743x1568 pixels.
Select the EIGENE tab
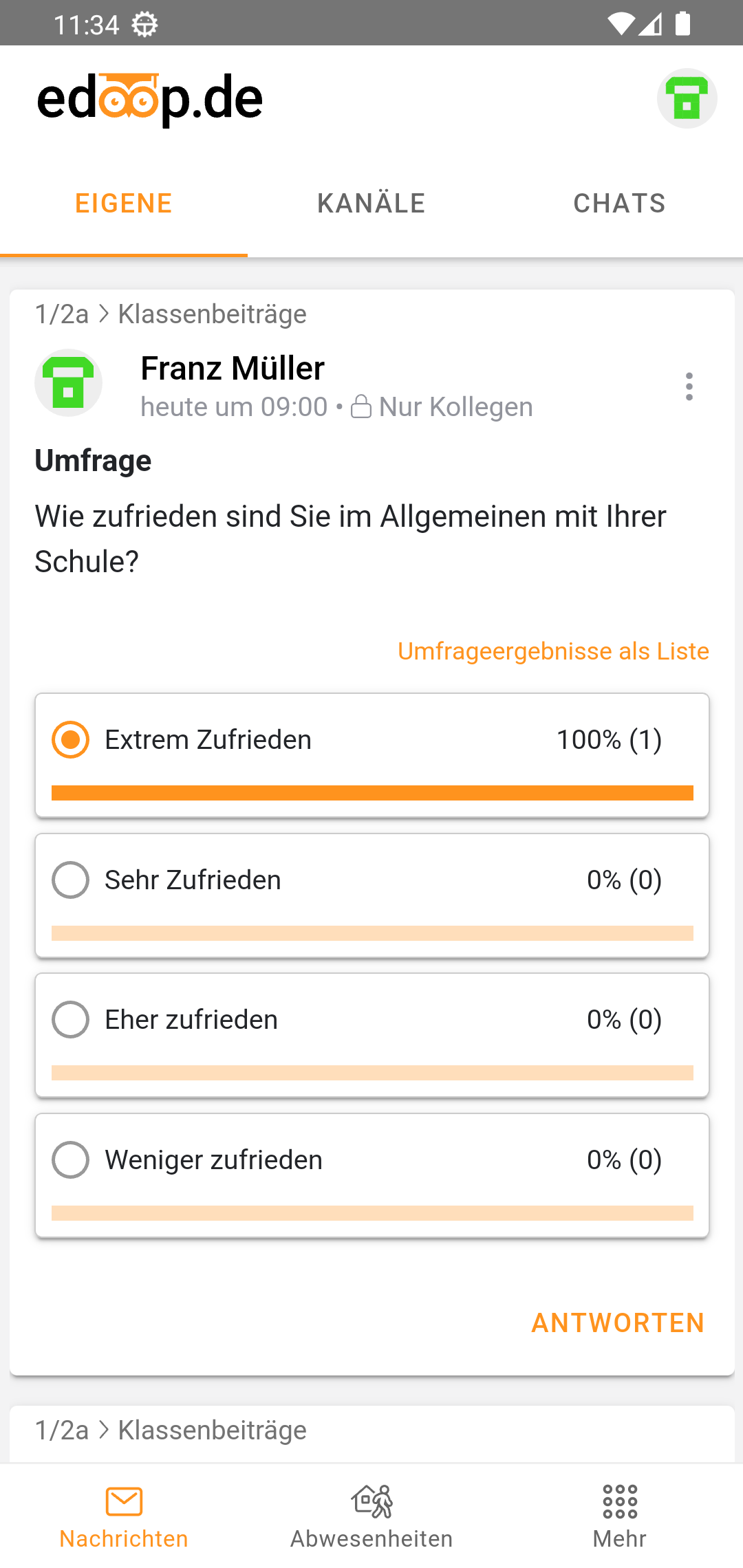[x=124, y=204]
